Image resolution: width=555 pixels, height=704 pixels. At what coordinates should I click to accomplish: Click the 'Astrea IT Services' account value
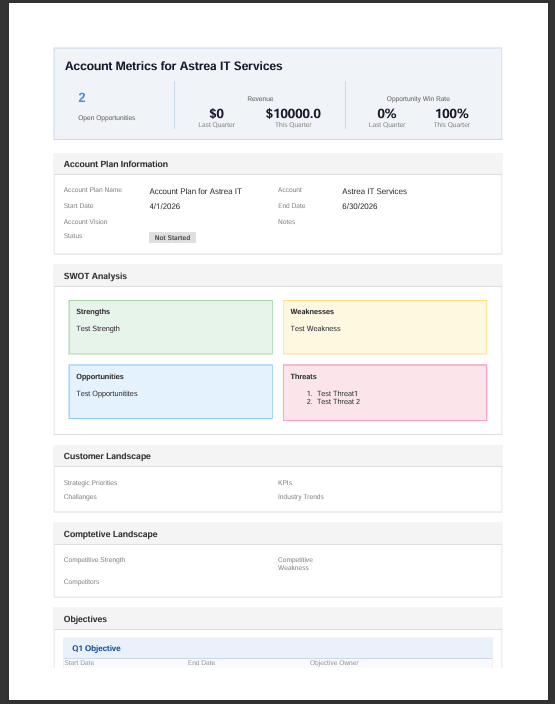(374, 191)
